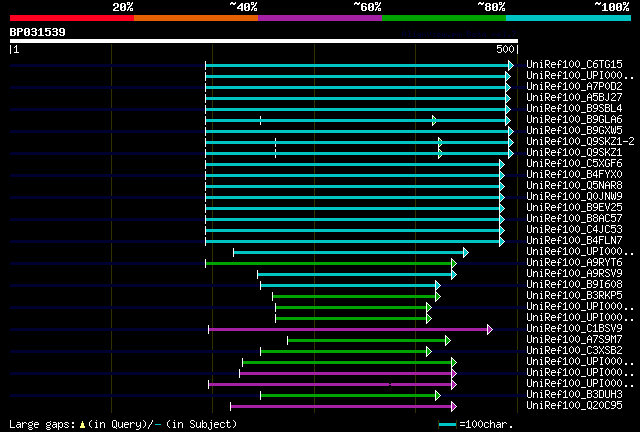This screenshot has width=640, height=432.
Task: Select the UniRef100_Q0JNW9 label
Action: click(574, 196)
